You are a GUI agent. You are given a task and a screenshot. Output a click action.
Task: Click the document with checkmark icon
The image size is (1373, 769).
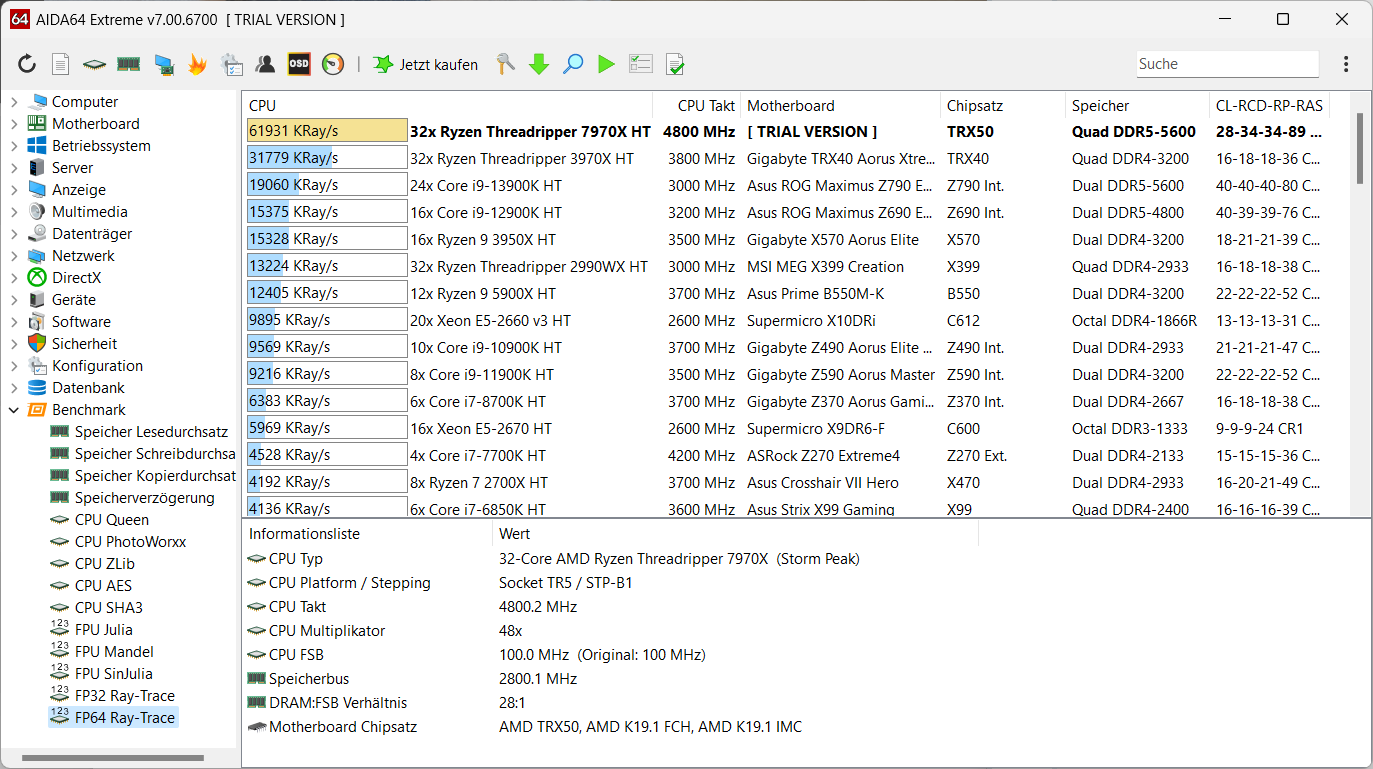pos(675,64)
